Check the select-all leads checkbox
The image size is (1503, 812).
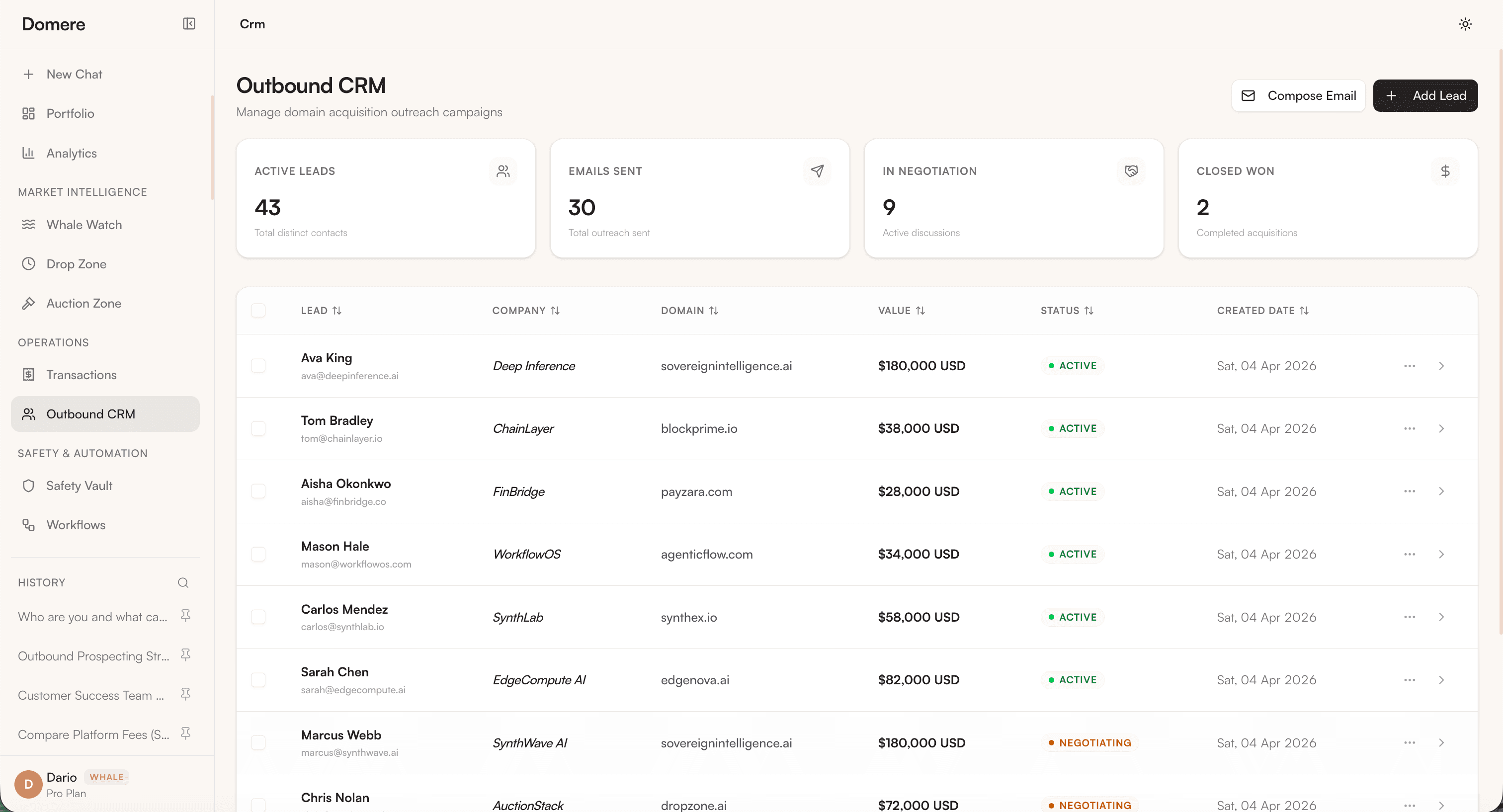click(x=258, y=310)
